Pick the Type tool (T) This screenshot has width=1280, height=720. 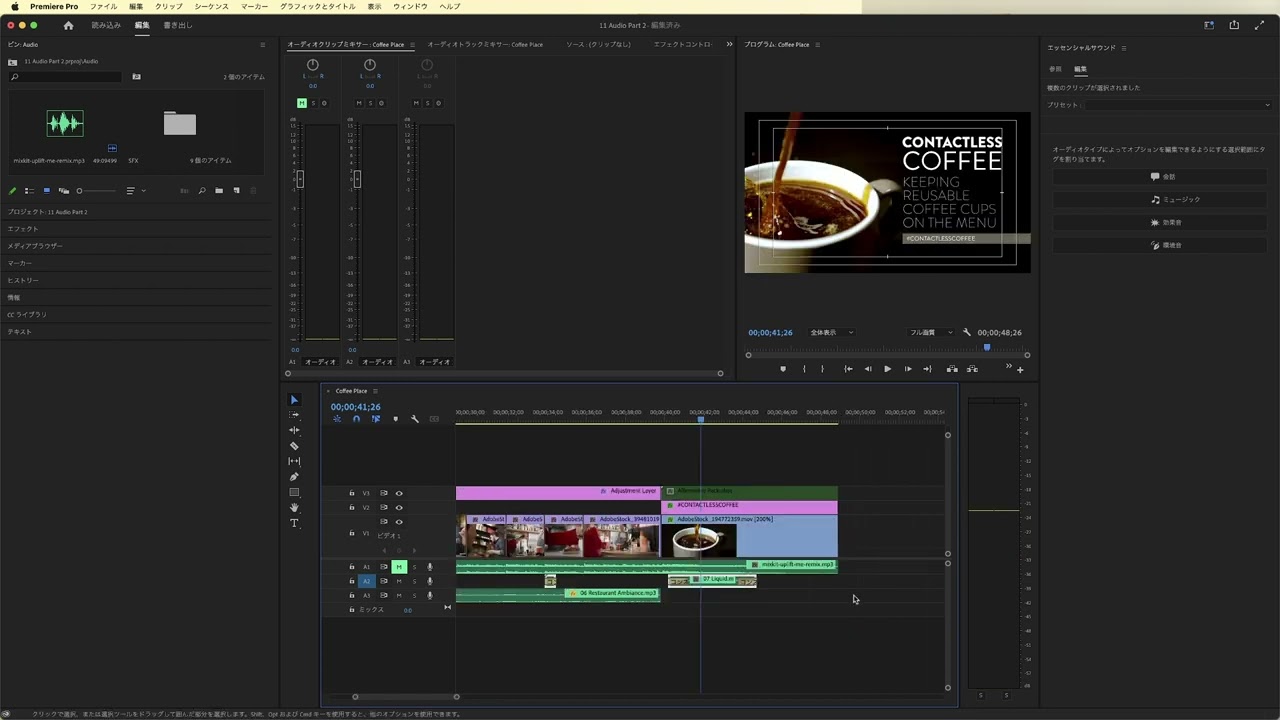tap(294, 523)
